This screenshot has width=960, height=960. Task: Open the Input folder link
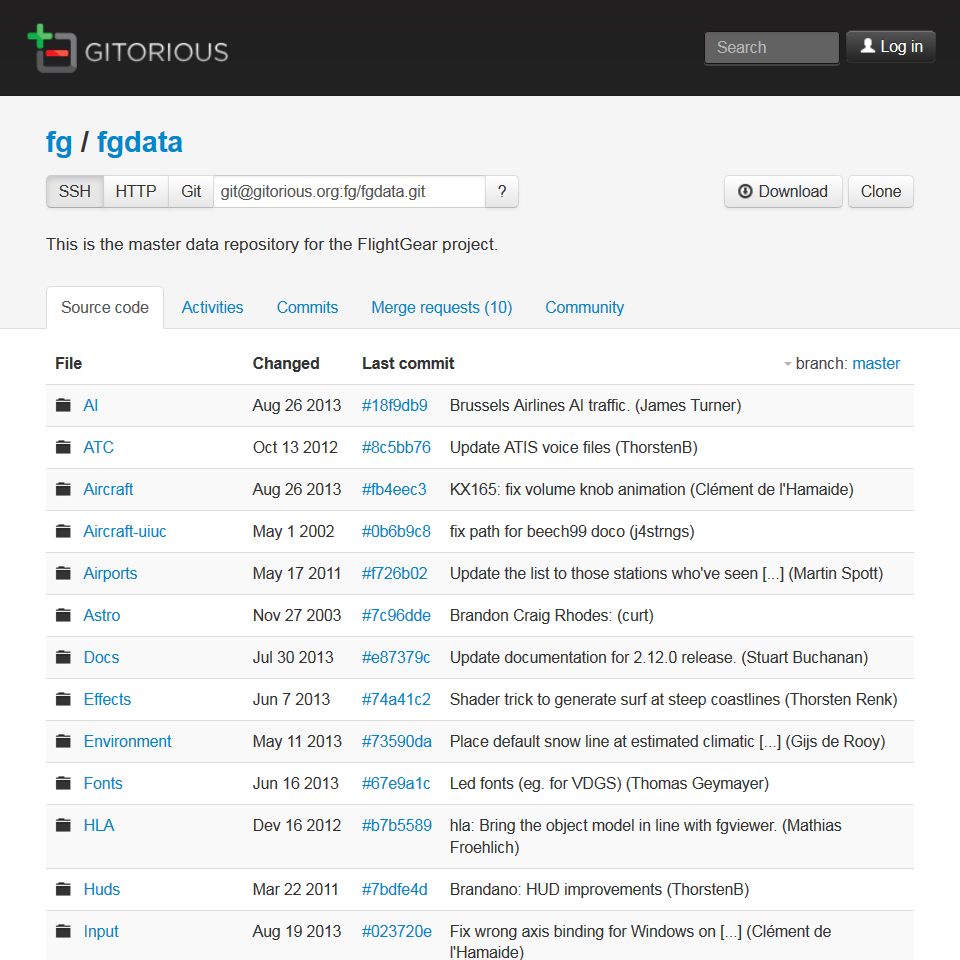[x=101, y=931]
